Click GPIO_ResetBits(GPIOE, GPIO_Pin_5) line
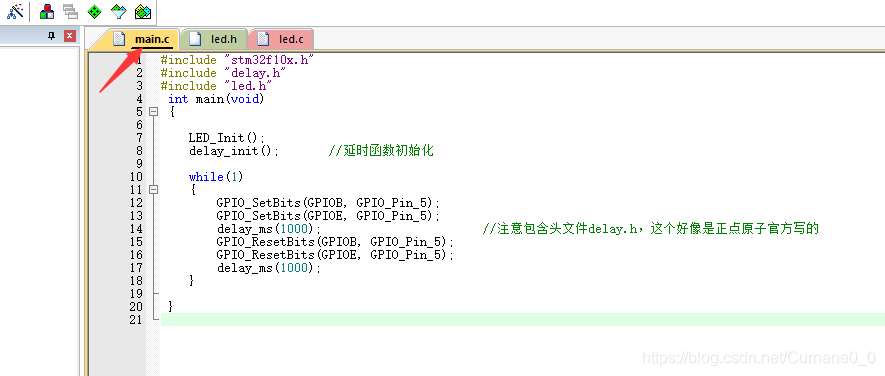Viewport: 885px width, 376px height. pos(335,255)
